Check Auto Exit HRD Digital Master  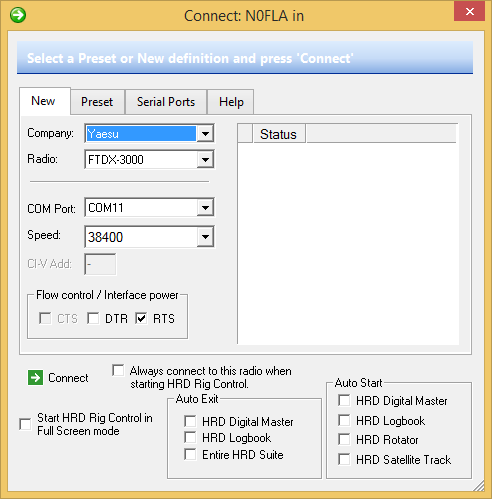[190, 421]
